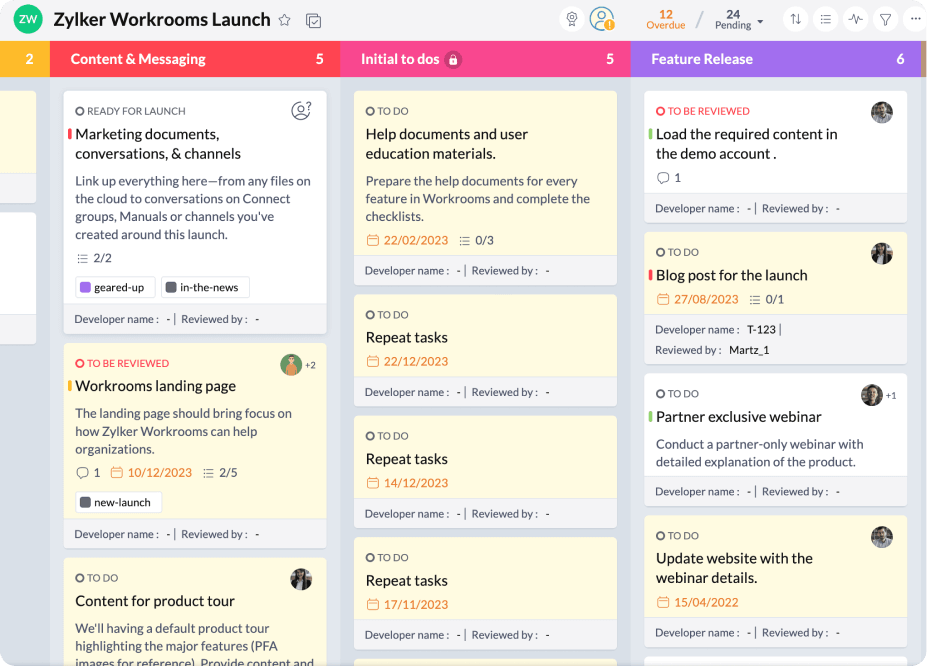Select the Feature Release section header

tap(776, 59)
